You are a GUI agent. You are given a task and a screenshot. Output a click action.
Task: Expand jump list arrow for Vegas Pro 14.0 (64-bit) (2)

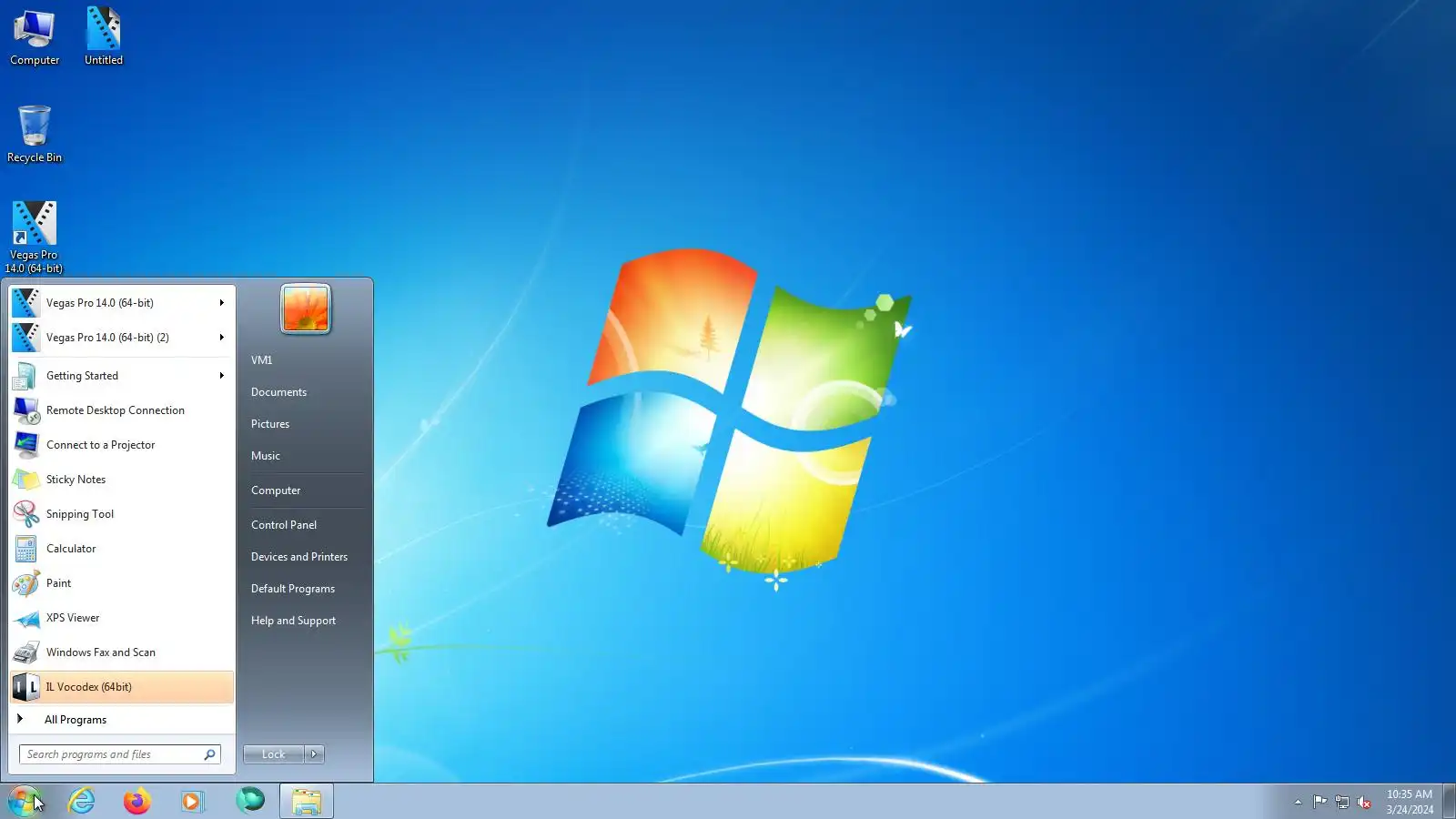(221, 338)
